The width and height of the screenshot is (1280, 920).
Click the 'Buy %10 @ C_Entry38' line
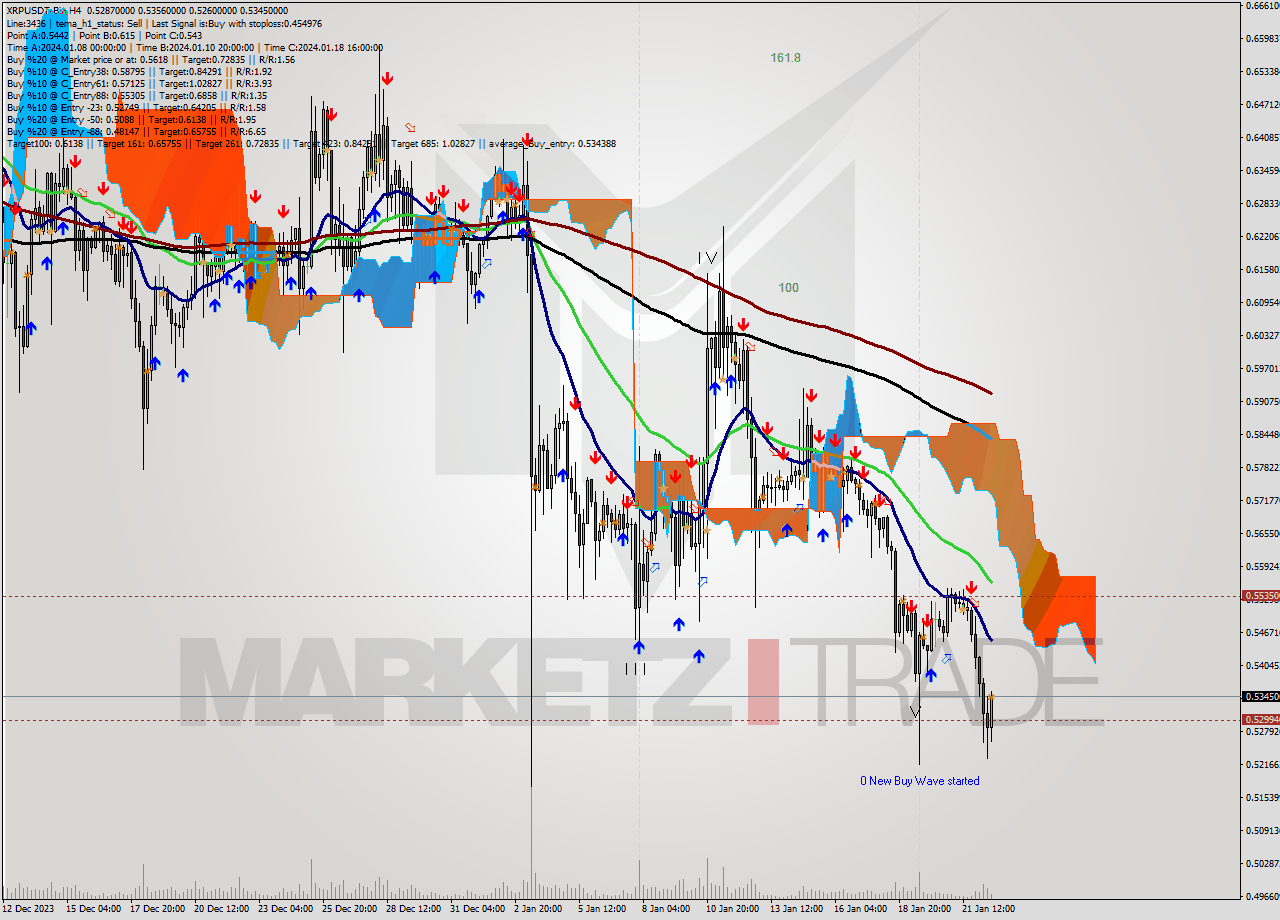(x=139, y=71)
